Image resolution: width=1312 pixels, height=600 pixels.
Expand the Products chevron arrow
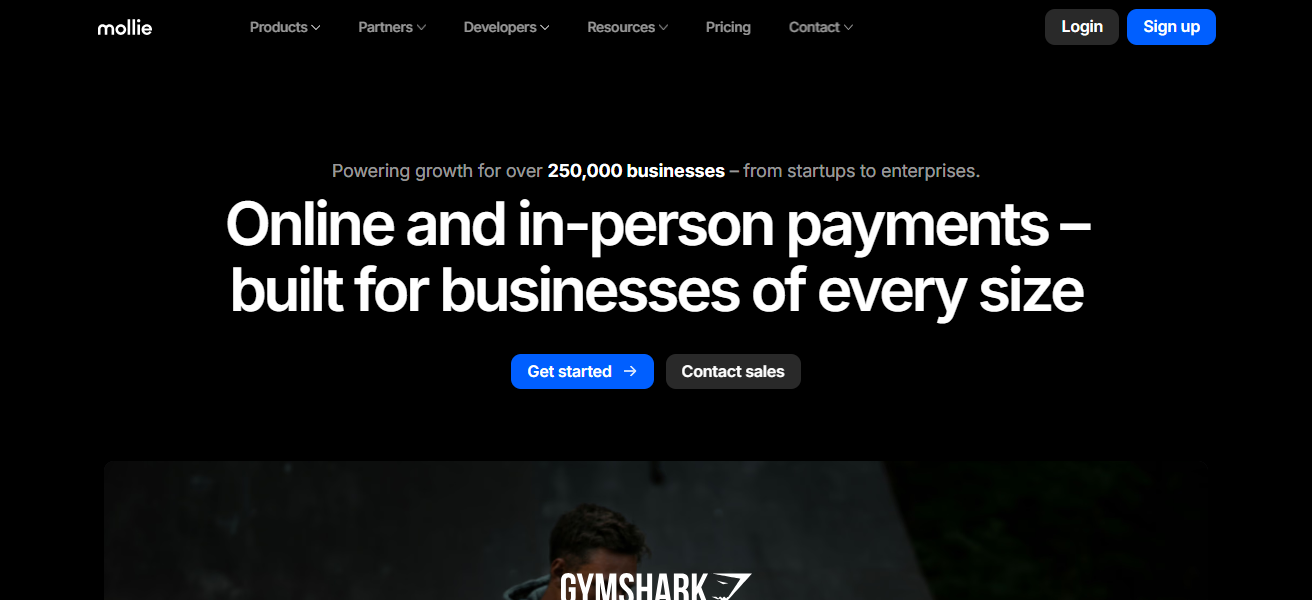coord(316,28)
